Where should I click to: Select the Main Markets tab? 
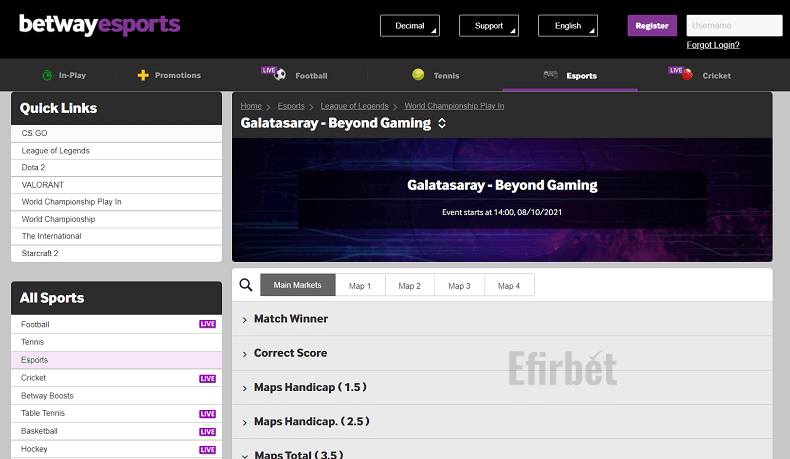click(x=297, y=285)
